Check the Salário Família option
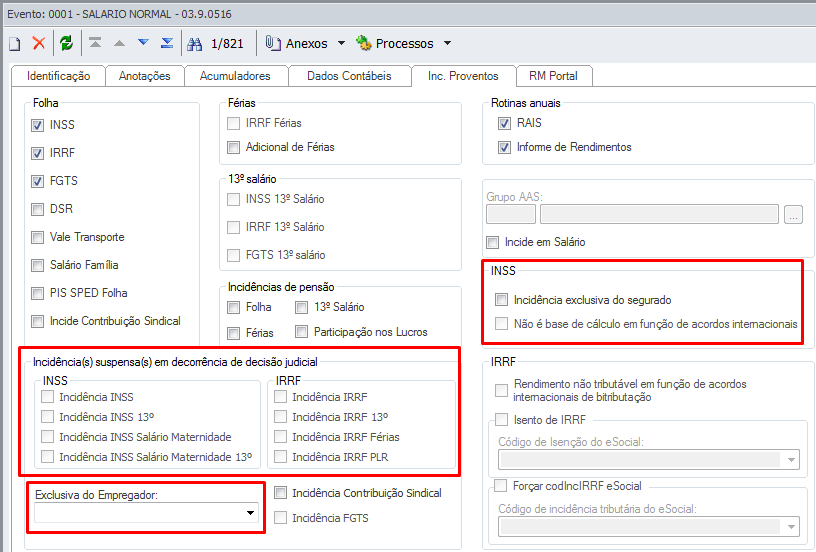 (37, 265)
